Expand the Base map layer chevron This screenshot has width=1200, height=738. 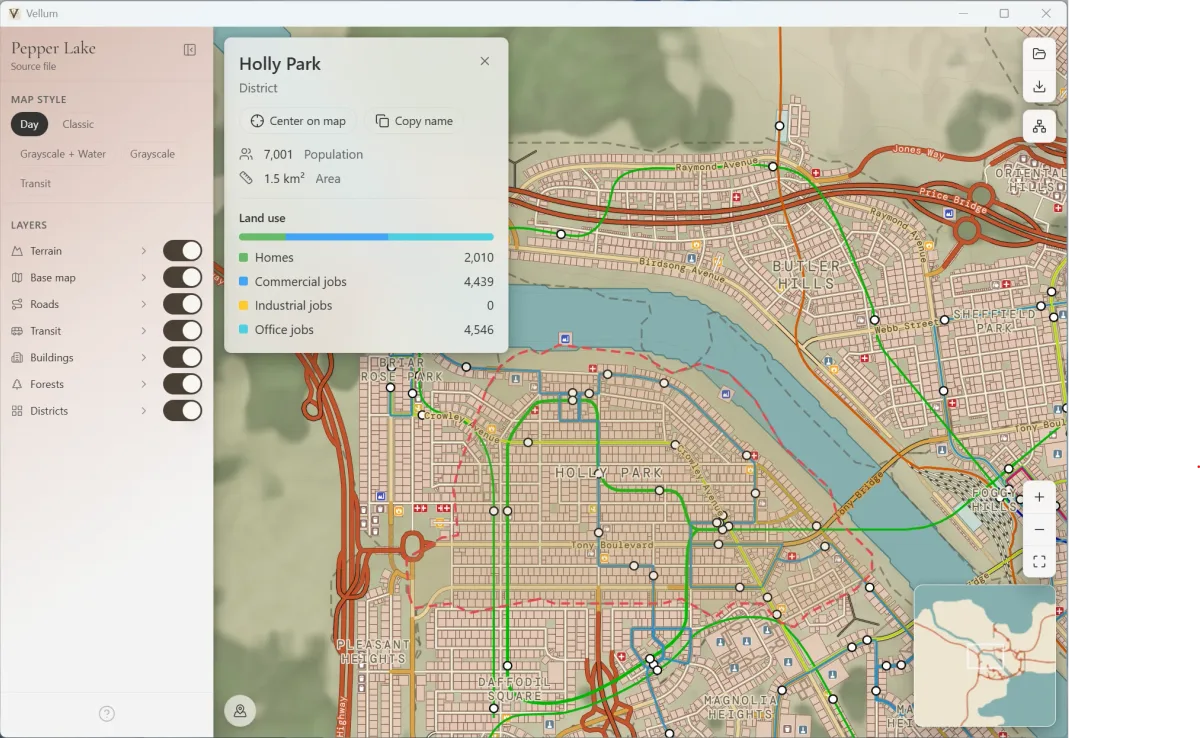144,278
